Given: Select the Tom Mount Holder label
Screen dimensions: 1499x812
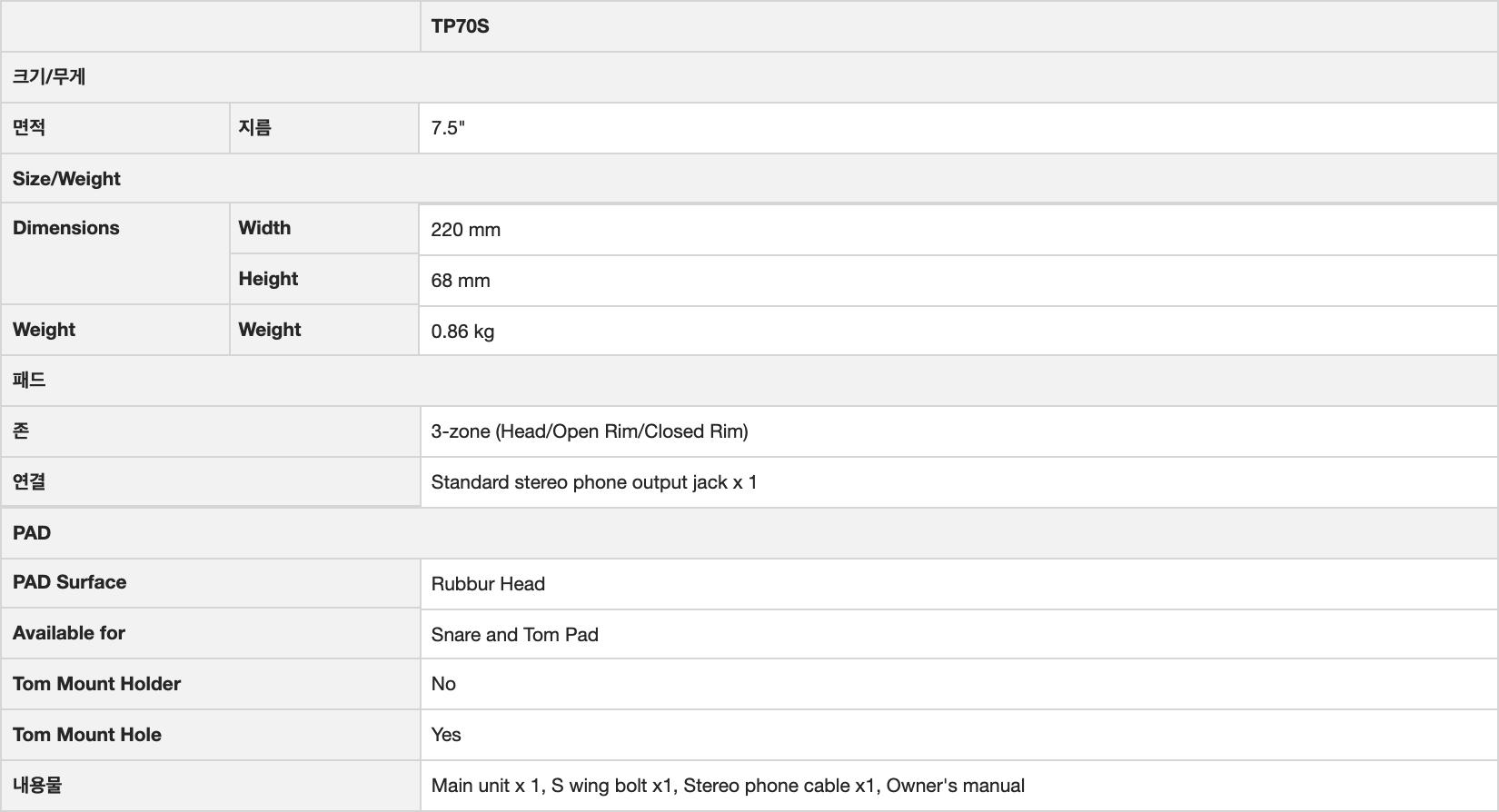Looking at the screenshot, I should 96,684.
